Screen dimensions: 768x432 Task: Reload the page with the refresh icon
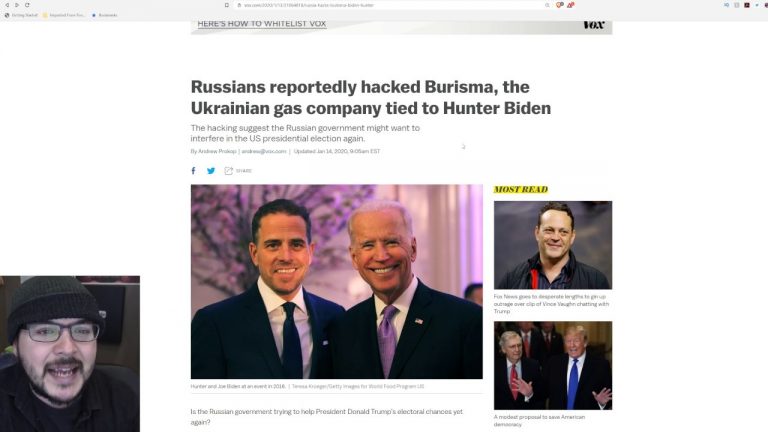27,5
